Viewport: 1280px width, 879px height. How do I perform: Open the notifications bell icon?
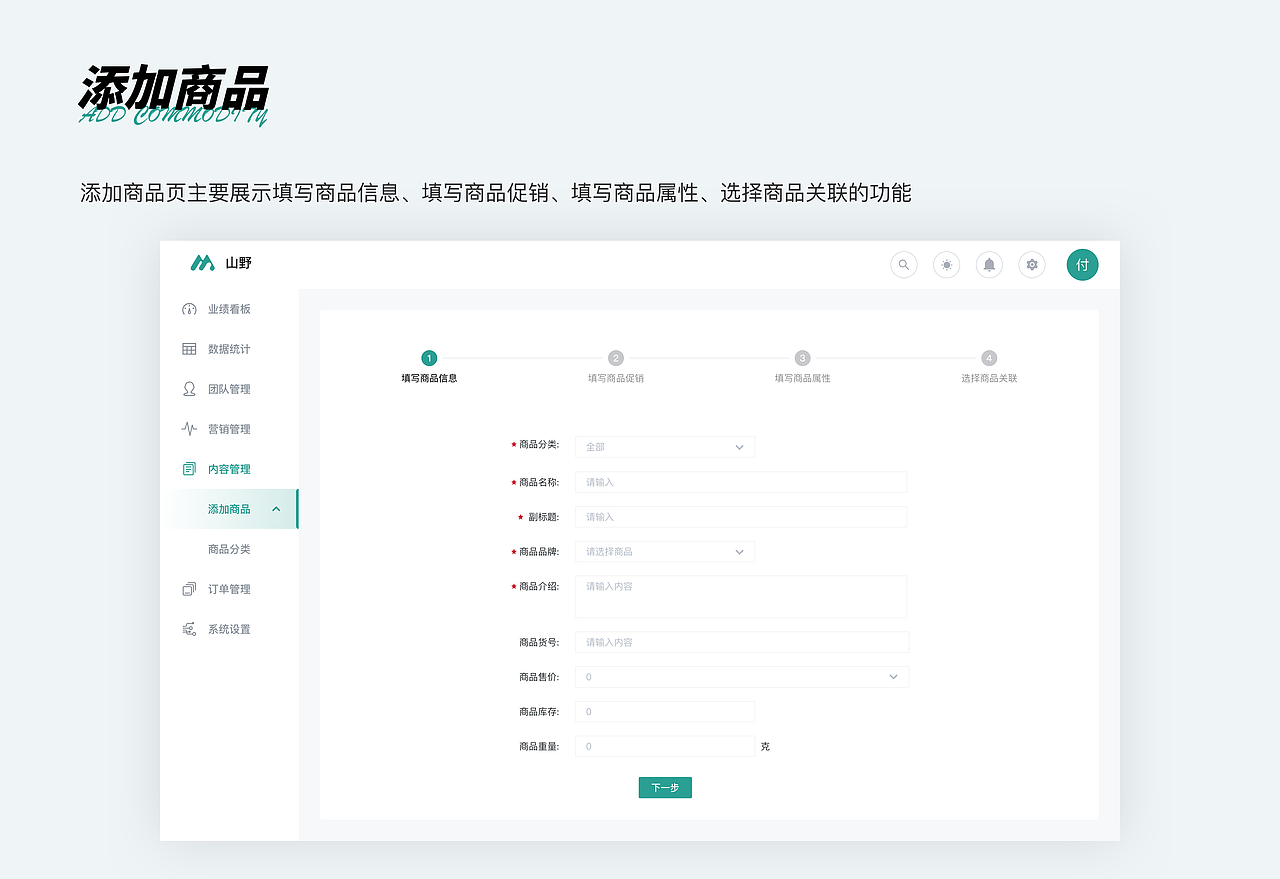click(x=989, y=265)
